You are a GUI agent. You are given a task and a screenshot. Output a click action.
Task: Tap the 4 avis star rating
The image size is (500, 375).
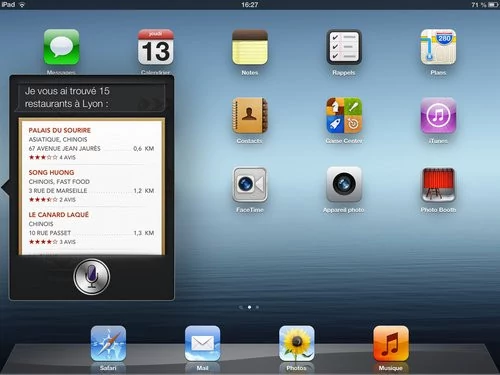tap(52, 157)
